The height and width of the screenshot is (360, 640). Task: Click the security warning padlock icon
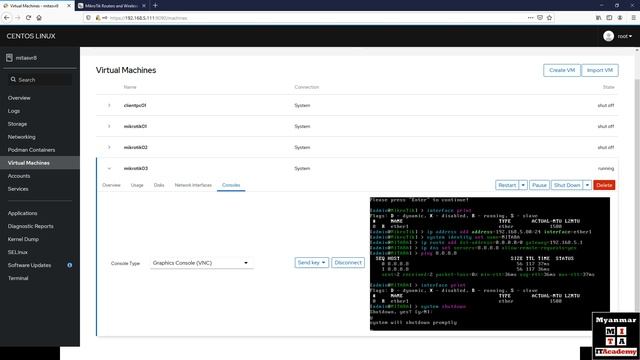tap(98, 18)
